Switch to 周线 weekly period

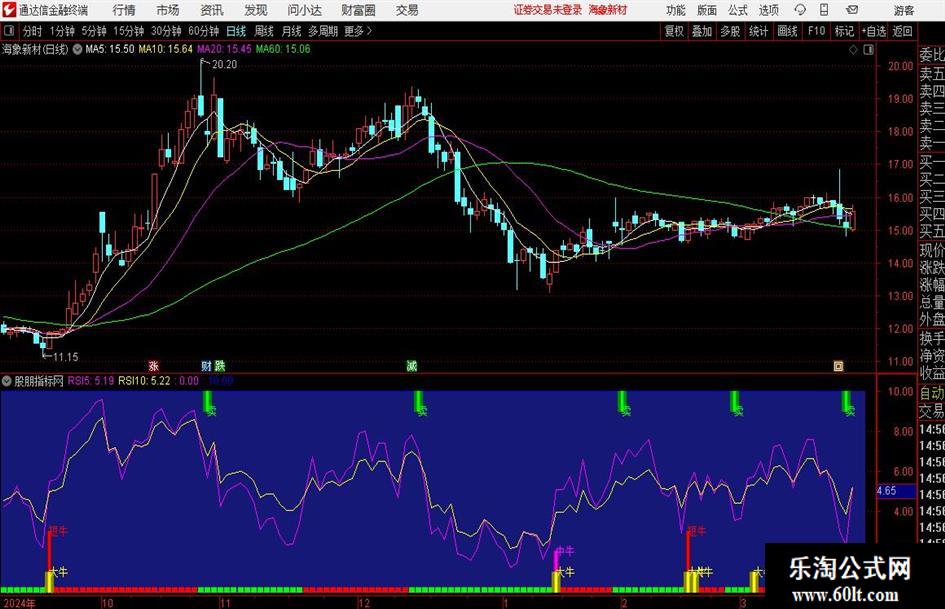click(264, 31)
